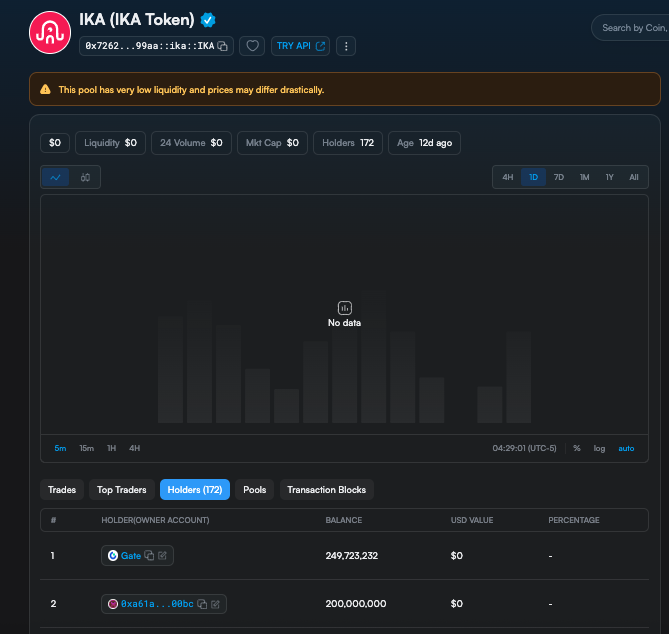
Task: Open the Gate holder account
Action: 131,555
